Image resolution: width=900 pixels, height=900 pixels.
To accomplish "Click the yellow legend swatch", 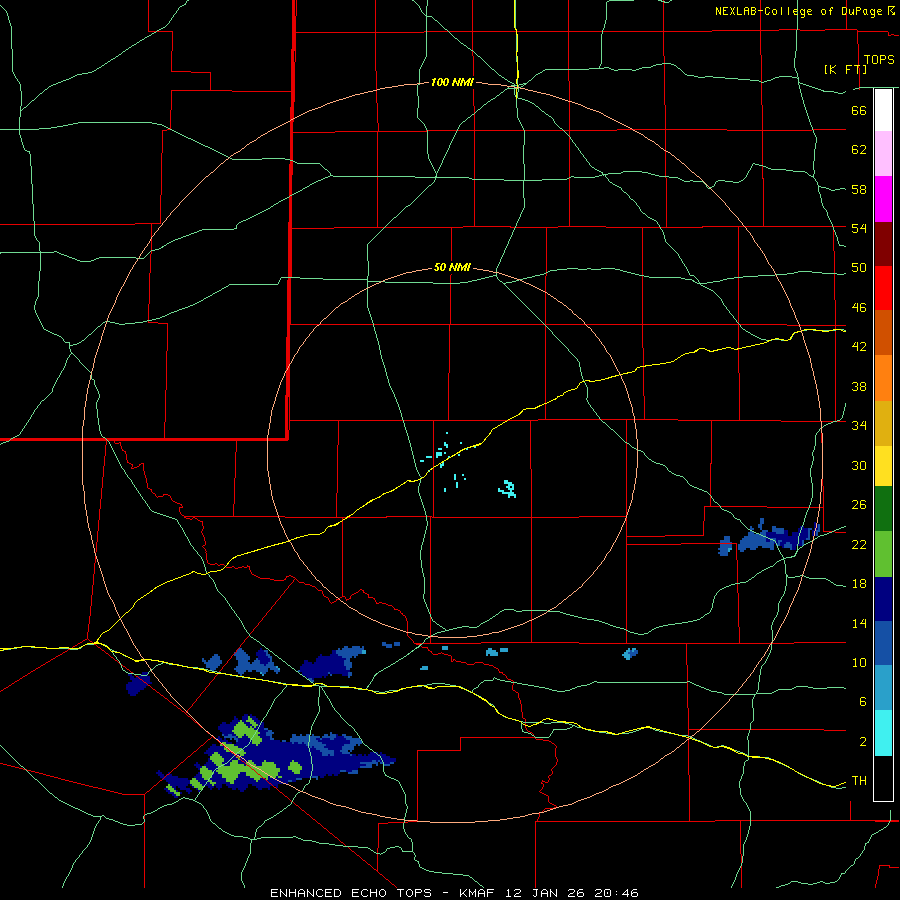I will (883, 466).
